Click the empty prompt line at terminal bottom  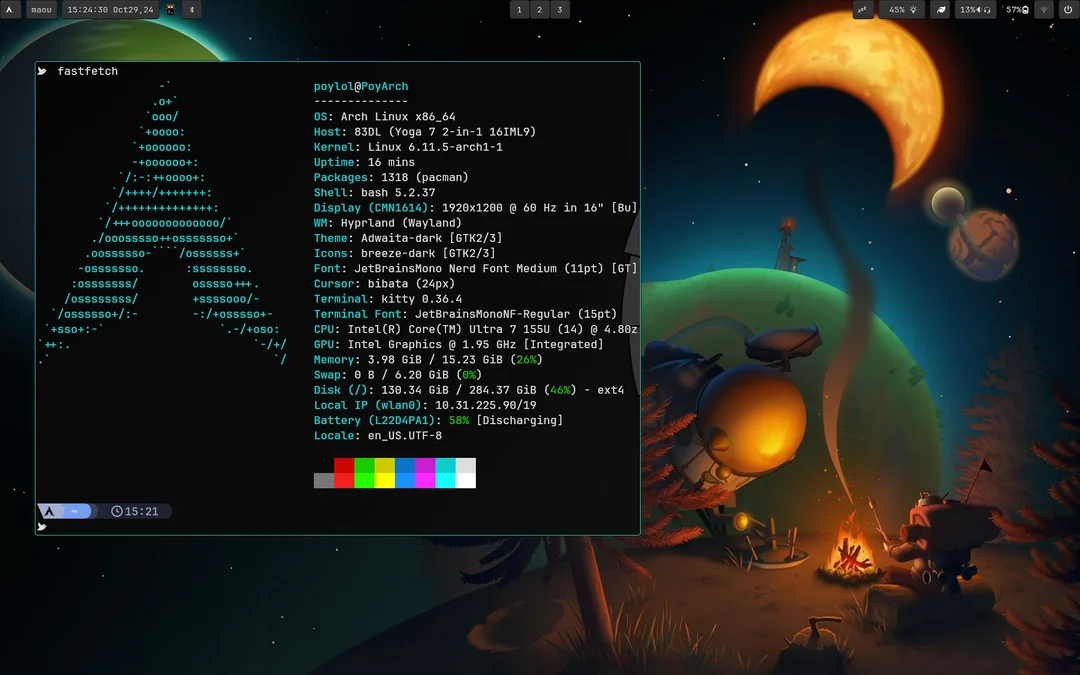(338, 527)
